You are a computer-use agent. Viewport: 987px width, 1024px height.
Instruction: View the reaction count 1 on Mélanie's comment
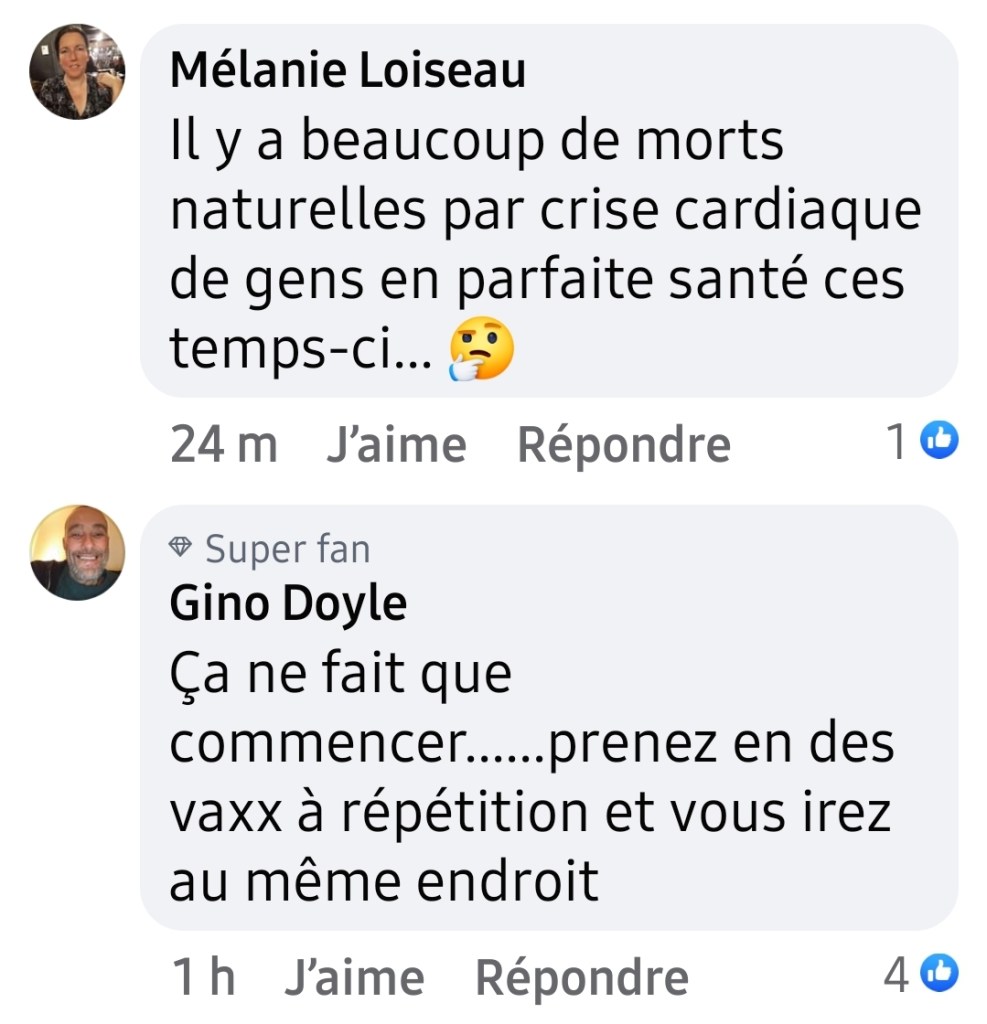[x=899, y=441]
